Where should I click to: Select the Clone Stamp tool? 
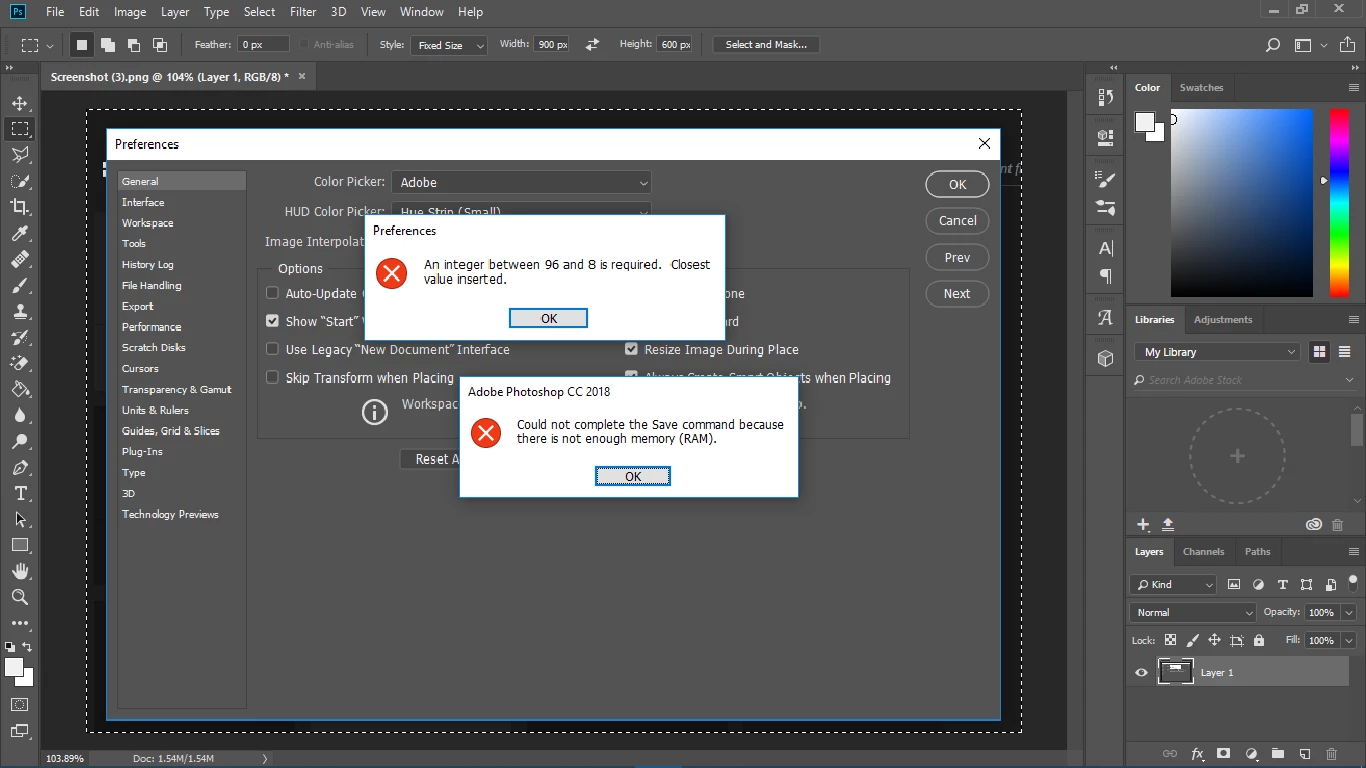pos(19,311)
